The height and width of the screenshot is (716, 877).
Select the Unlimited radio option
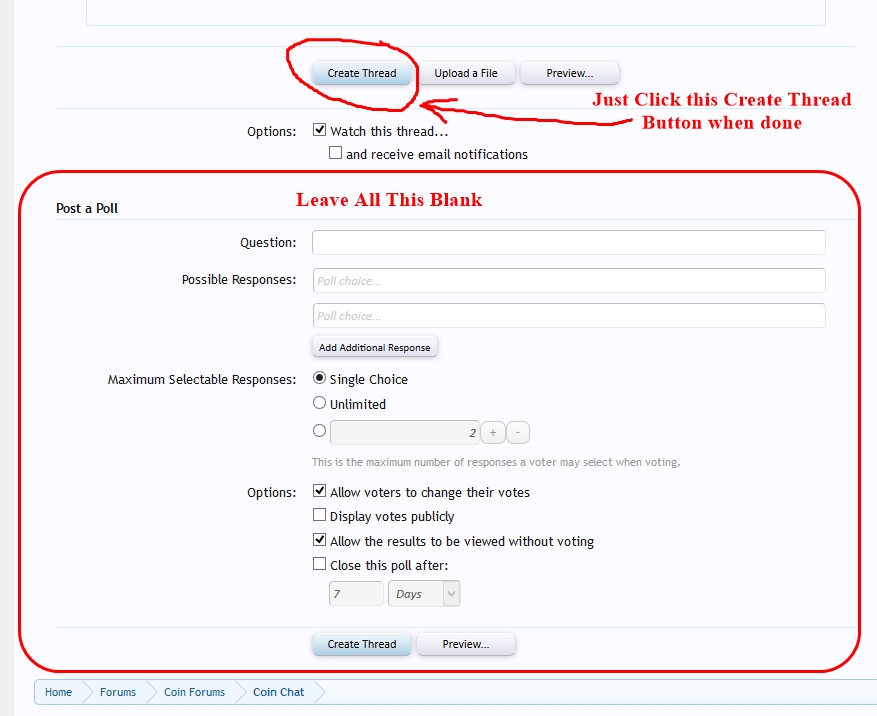[319, 403]
